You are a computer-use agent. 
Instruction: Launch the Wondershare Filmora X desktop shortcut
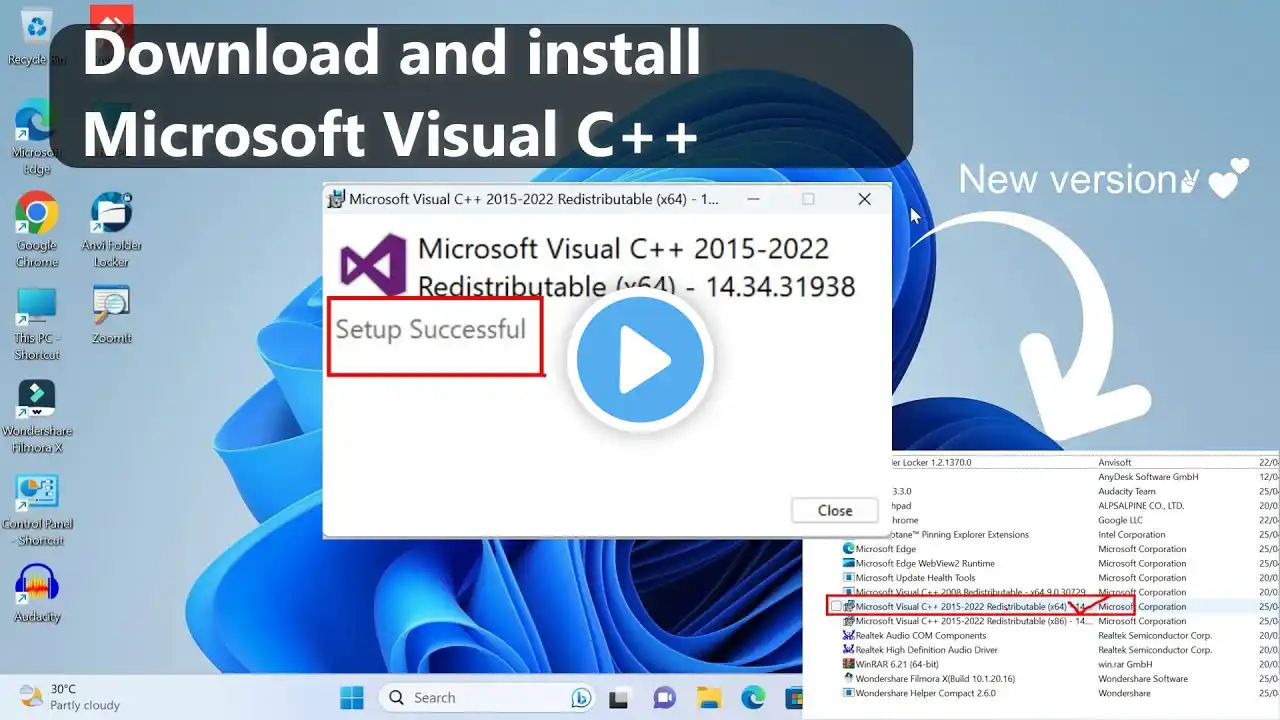[x=37, y=416]
